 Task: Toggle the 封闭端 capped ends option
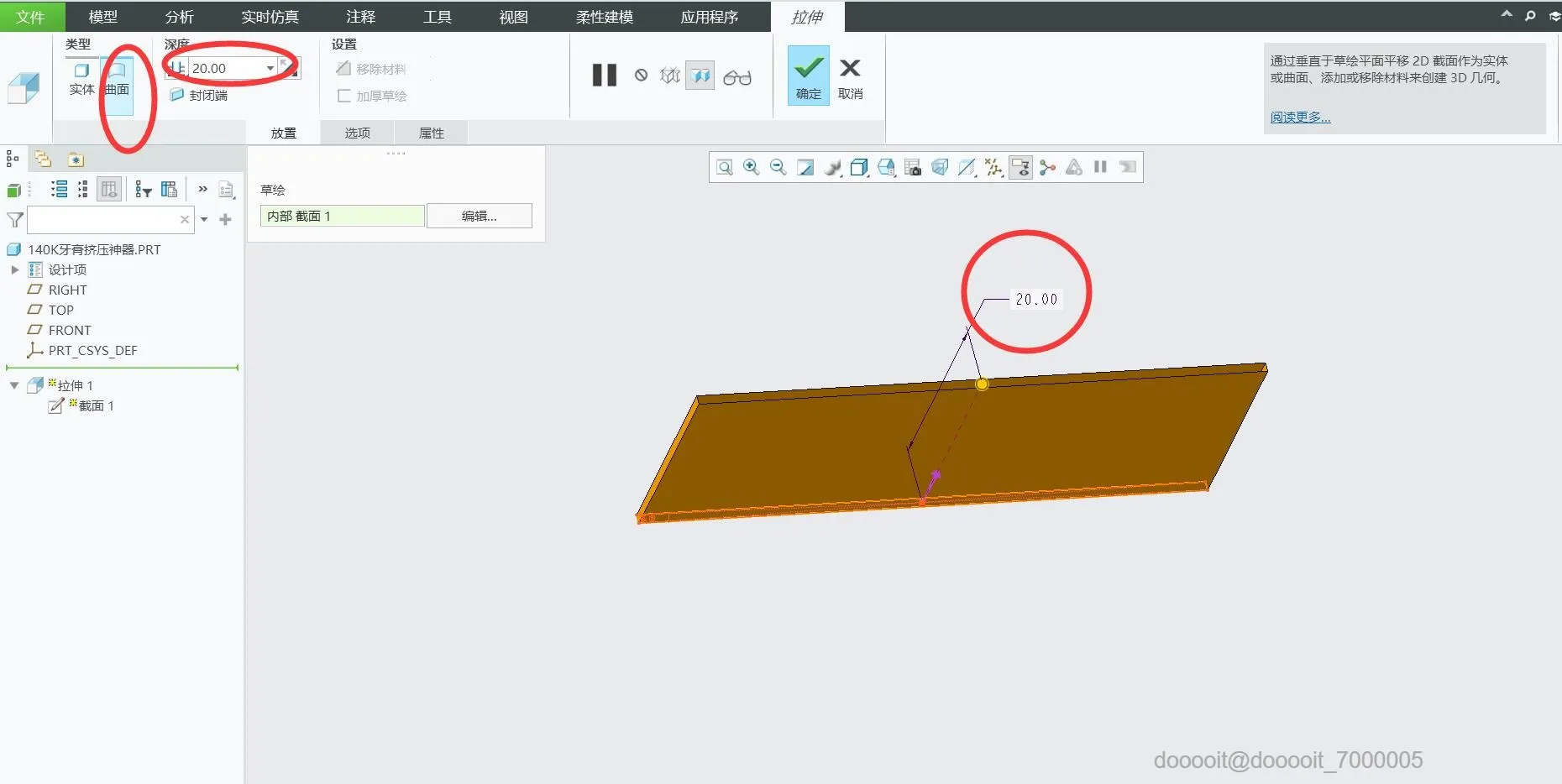pyautogui.click(x=199, y=95)
